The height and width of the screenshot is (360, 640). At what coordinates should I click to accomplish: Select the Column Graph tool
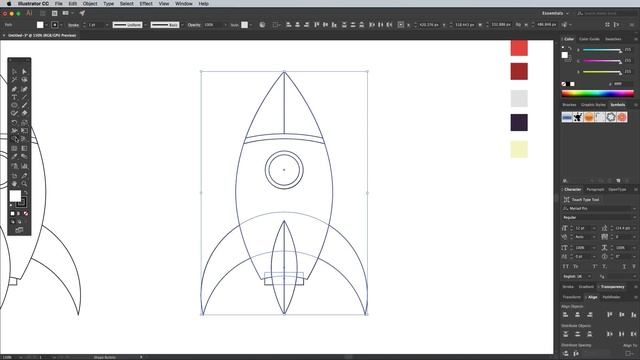click(24, 166)
